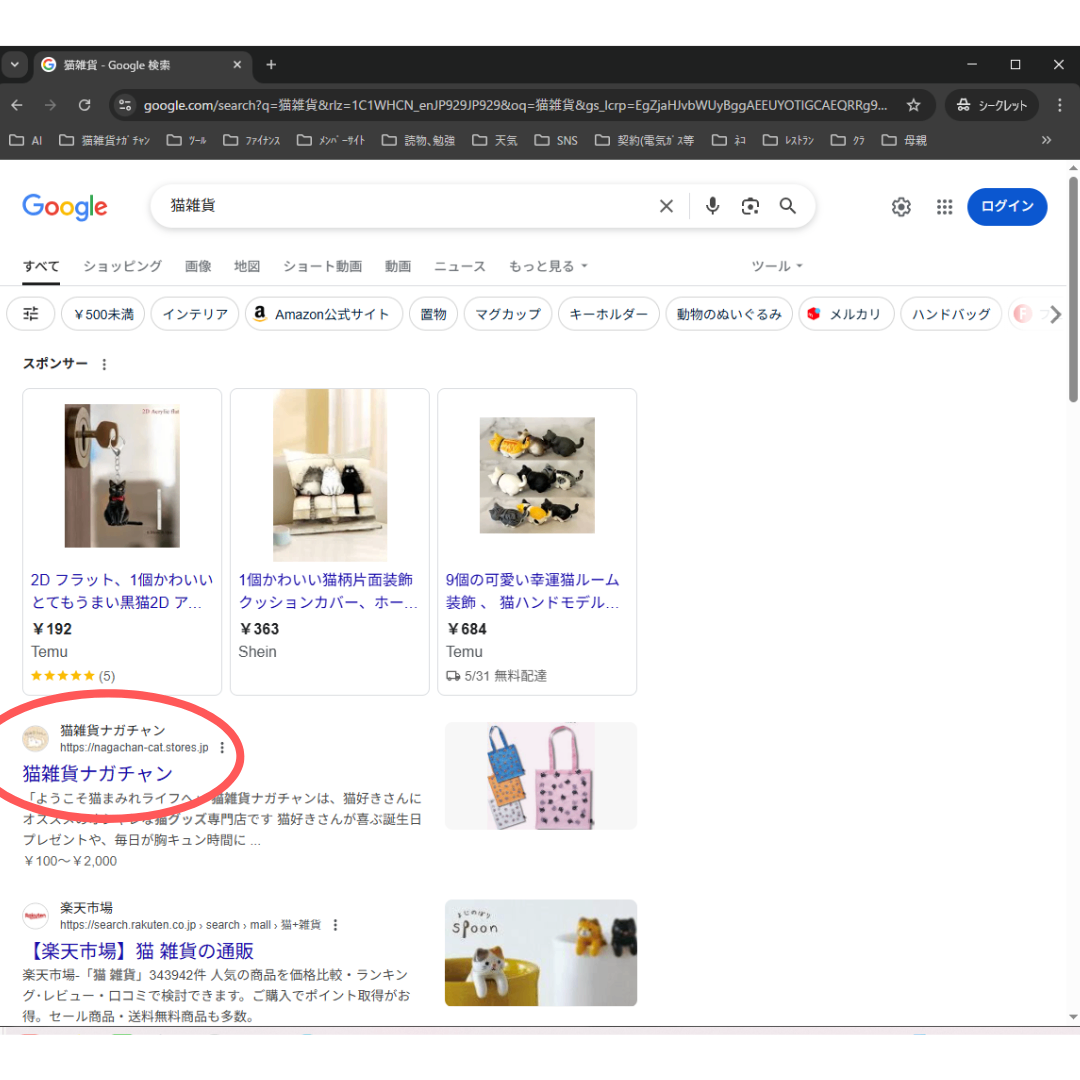Clear the search box with X icon
Image resolution: width=1080 pixels, height=1080 pixels.
pos(666,206)
